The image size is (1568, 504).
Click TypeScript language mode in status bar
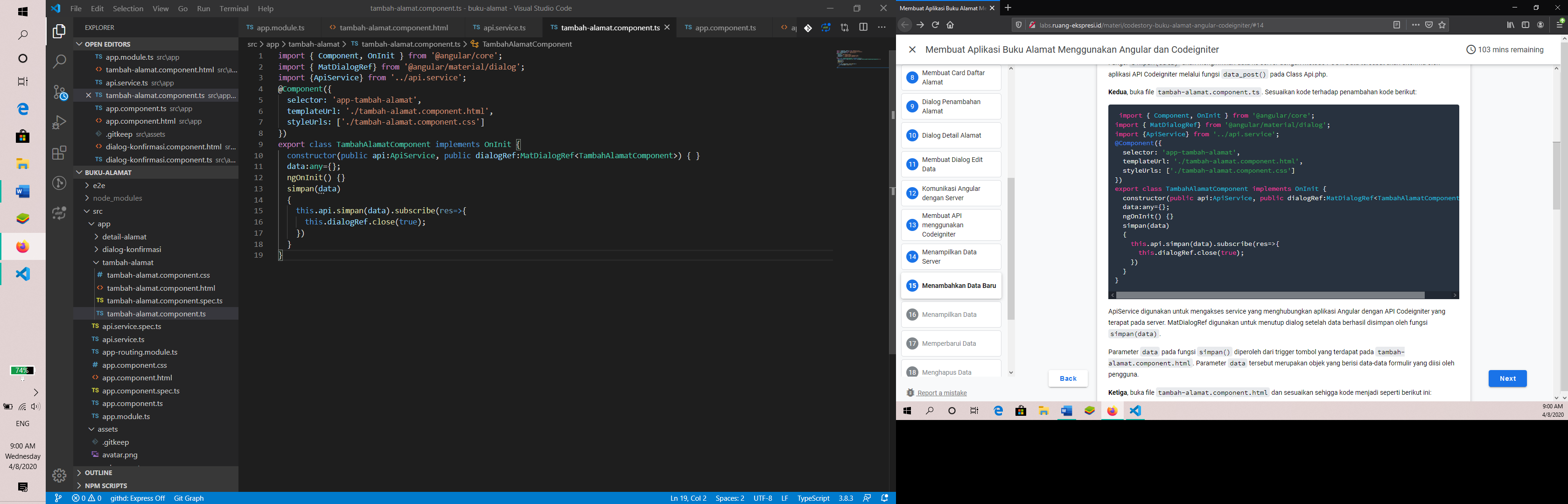[813, 498]
